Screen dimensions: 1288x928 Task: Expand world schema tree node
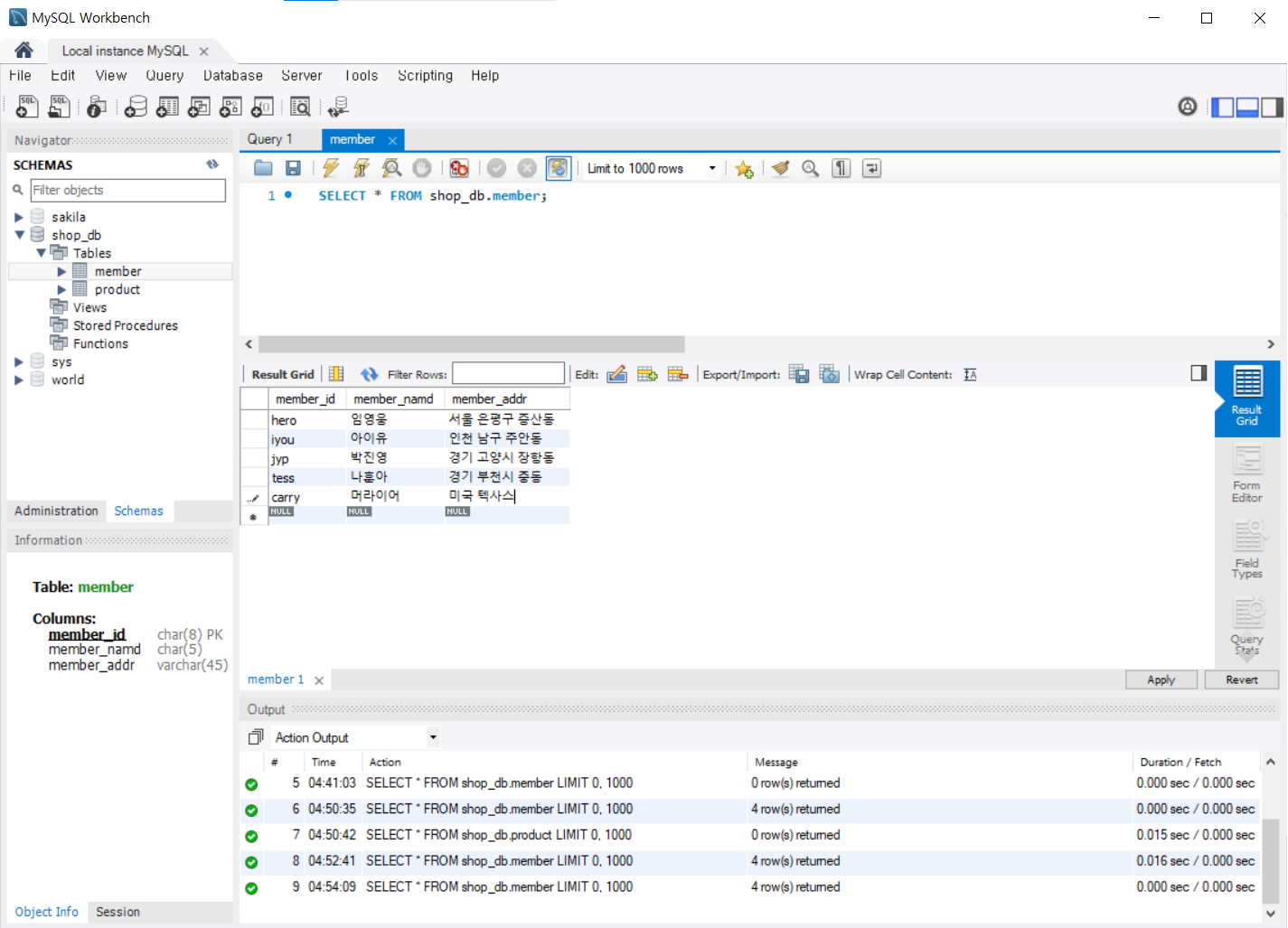coord(18,380)
